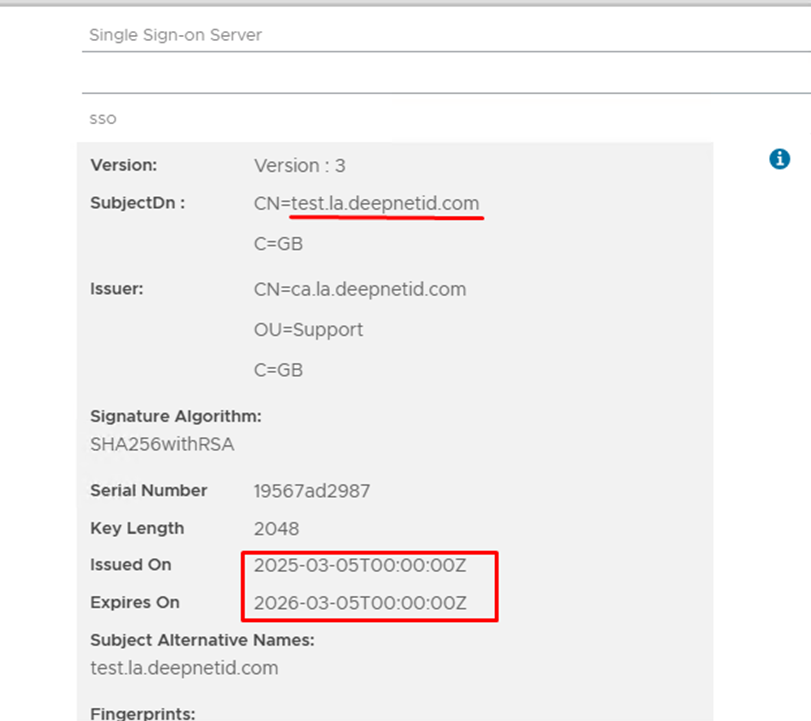This screenshot has height=721, width=811.
Task: Click the Issuer CN=ca.la.deepnetid.com value
Action: (360, 290)
